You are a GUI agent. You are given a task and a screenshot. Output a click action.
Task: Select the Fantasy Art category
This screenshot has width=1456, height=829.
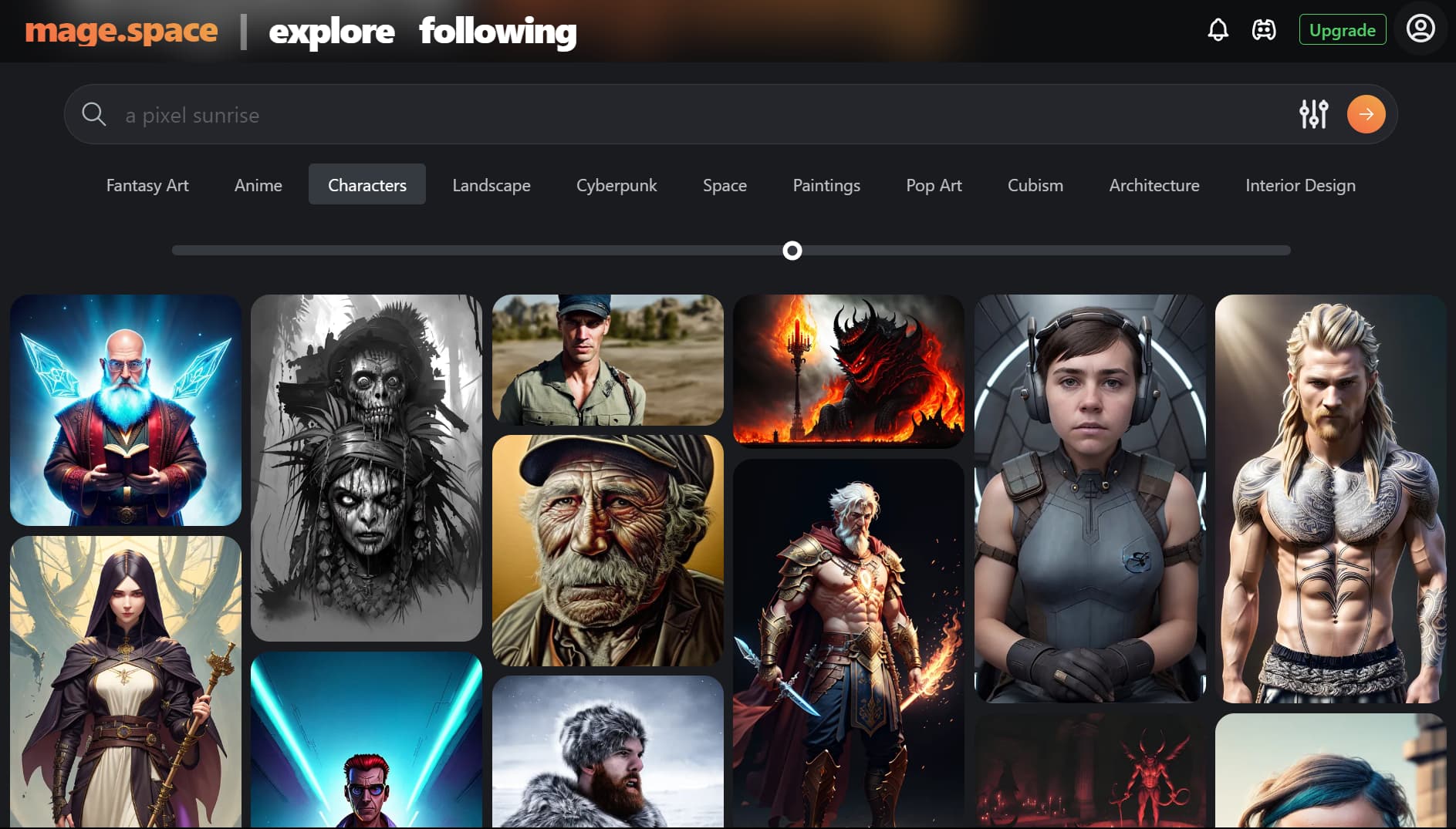(147, 185)
